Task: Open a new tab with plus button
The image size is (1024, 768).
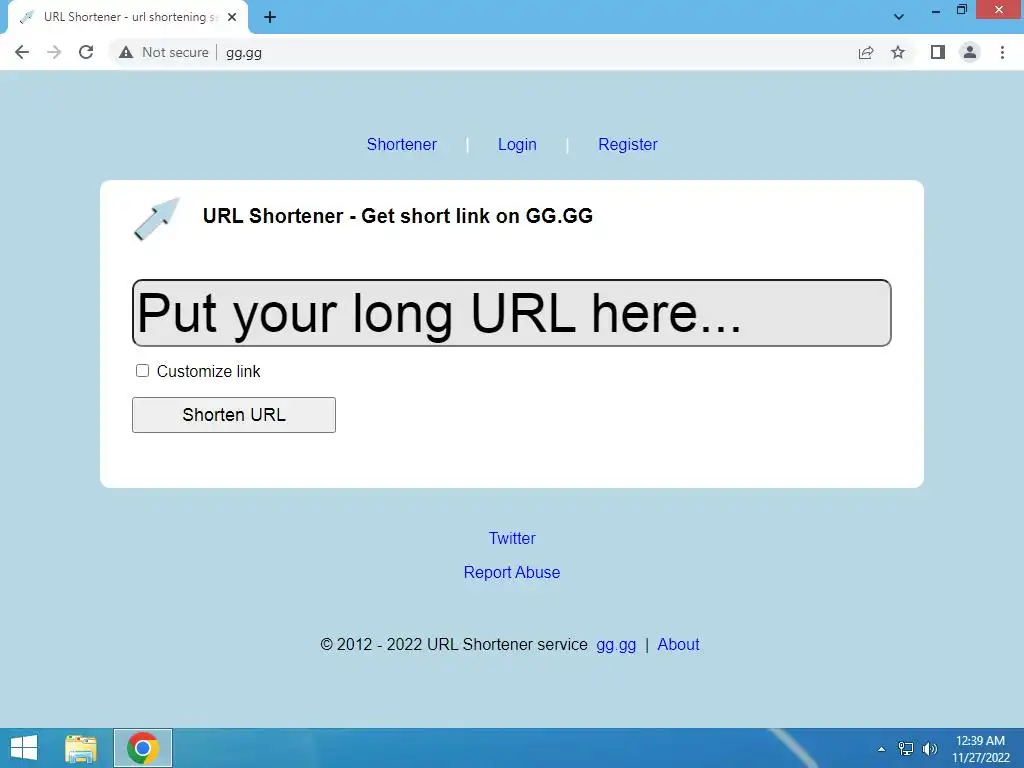Action: [270, 18]
